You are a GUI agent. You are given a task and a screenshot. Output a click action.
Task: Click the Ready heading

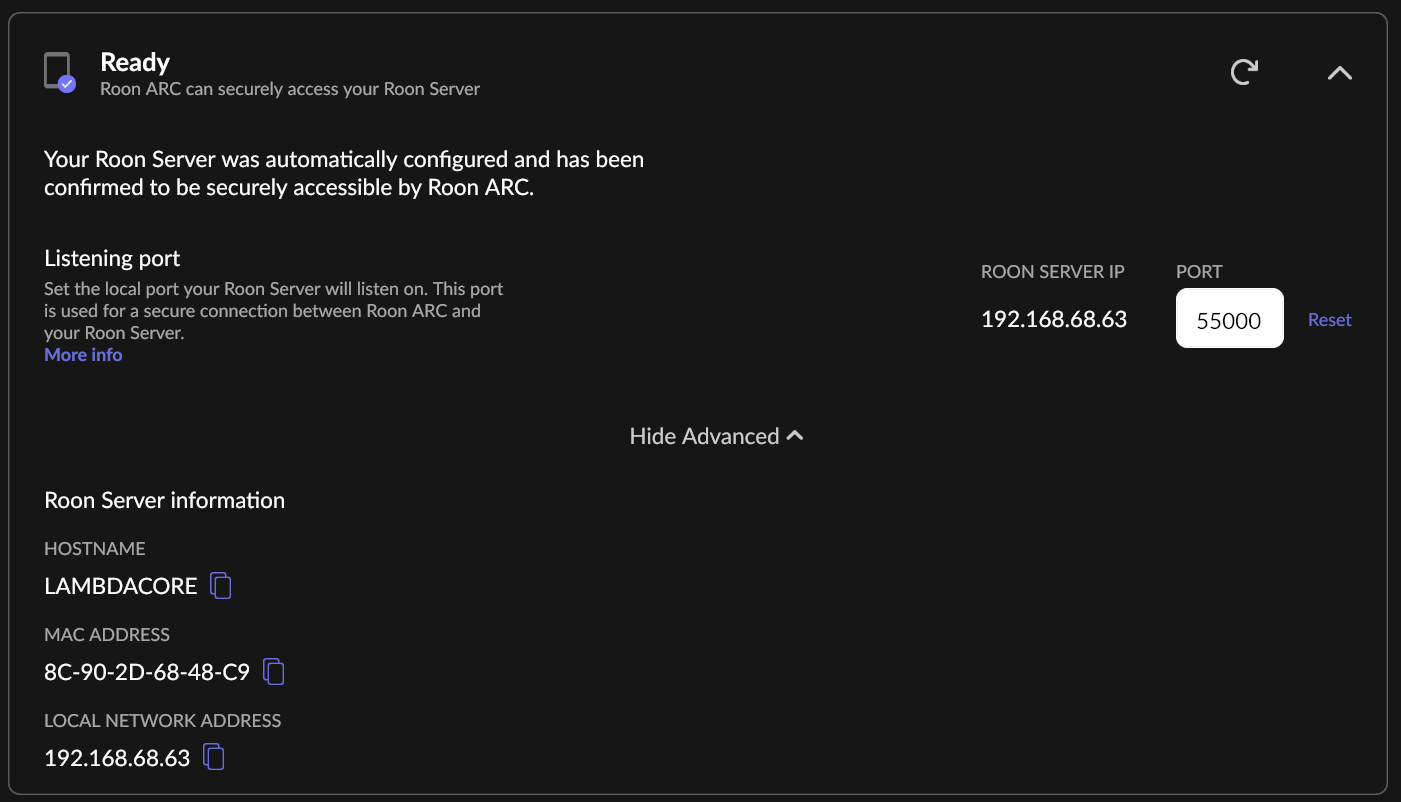pyautogui.click(x=135, y=62)
